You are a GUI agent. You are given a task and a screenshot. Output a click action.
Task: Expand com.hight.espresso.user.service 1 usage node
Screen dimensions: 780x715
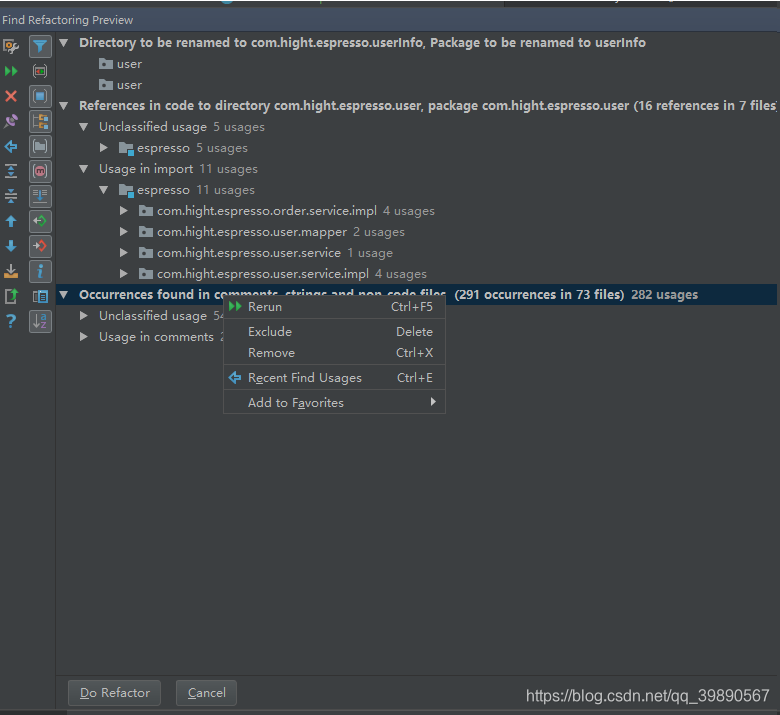click(x=123, y=252)
